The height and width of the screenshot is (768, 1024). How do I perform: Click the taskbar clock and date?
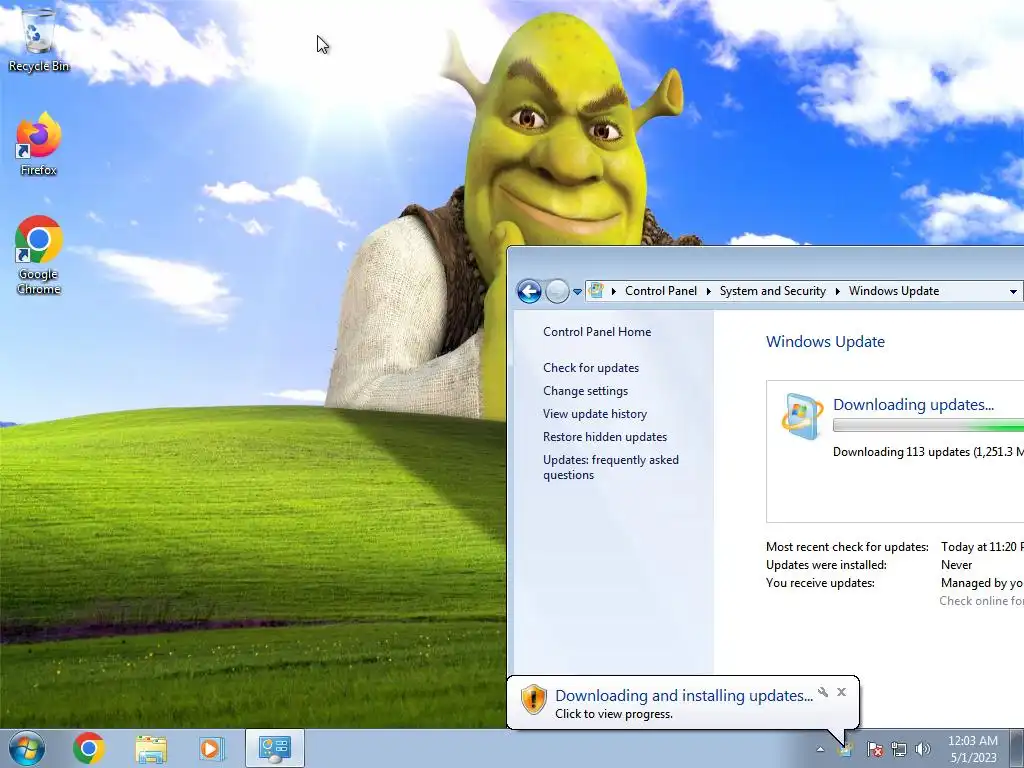pyautogui.click(x=973, y=749)
